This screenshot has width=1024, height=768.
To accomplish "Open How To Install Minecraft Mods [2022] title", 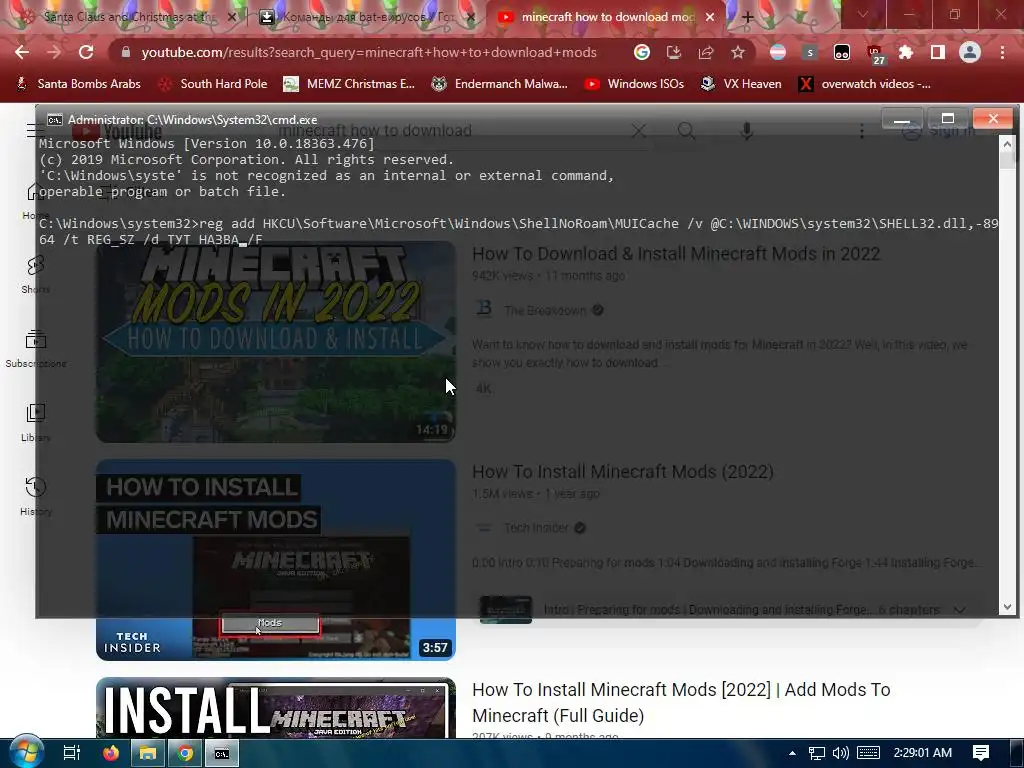I will coord(681,702).
